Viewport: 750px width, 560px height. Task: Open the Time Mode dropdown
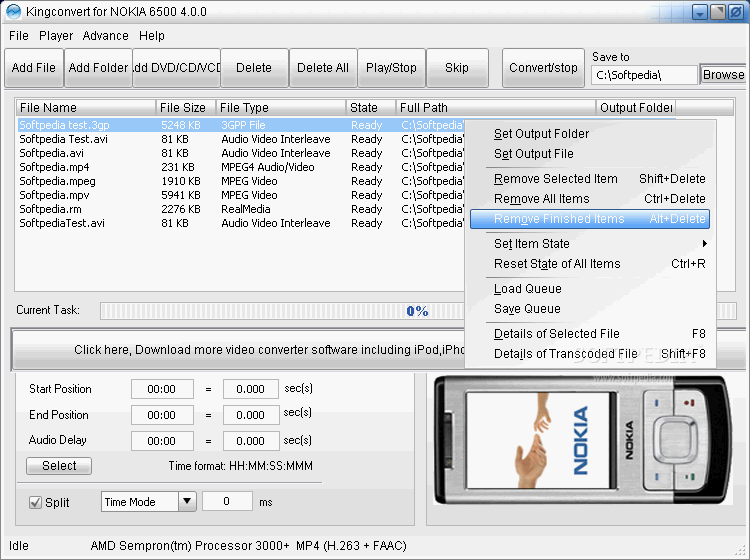tap(149, 502)
